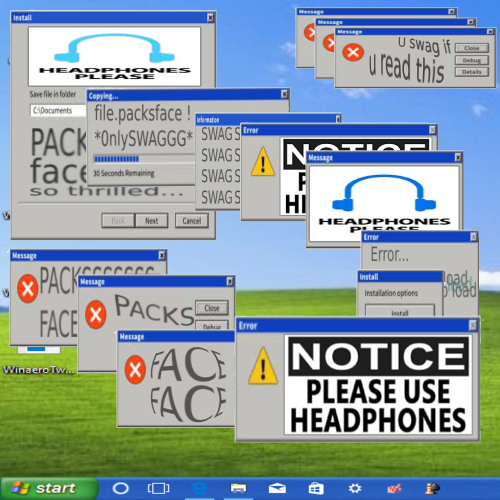Click Close in the 'U swag if' Message dialog
Image resolution: width=500 pixels, height=500 pixels.
pos(472,48)
